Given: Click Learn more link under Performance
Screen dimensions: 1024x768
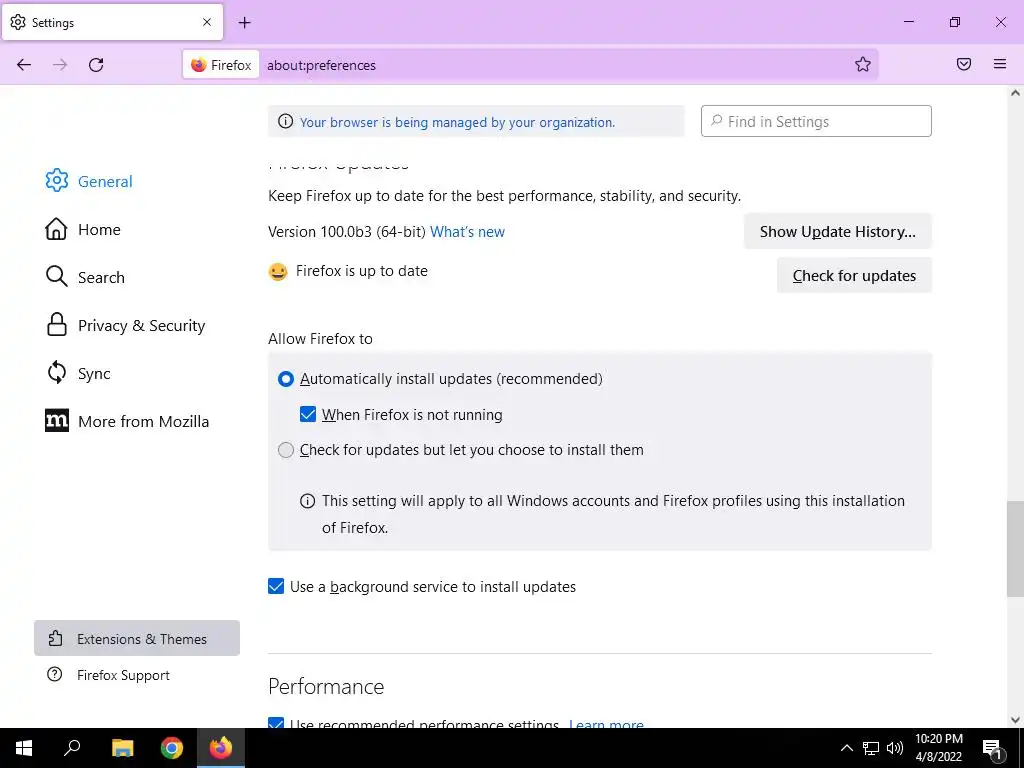Looking at the screenshot, I should point(606,724).
